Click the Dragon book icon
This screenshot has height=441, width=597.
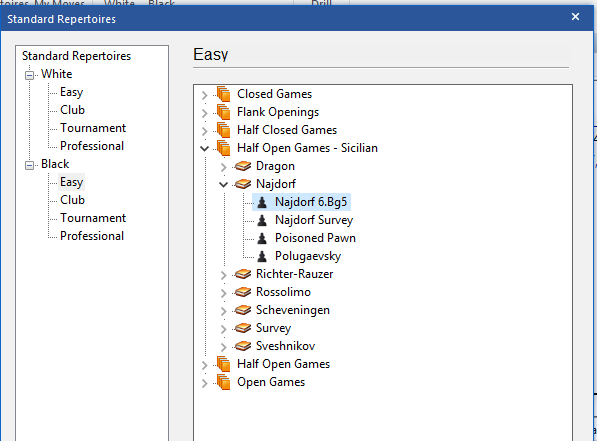click(243, 166)
